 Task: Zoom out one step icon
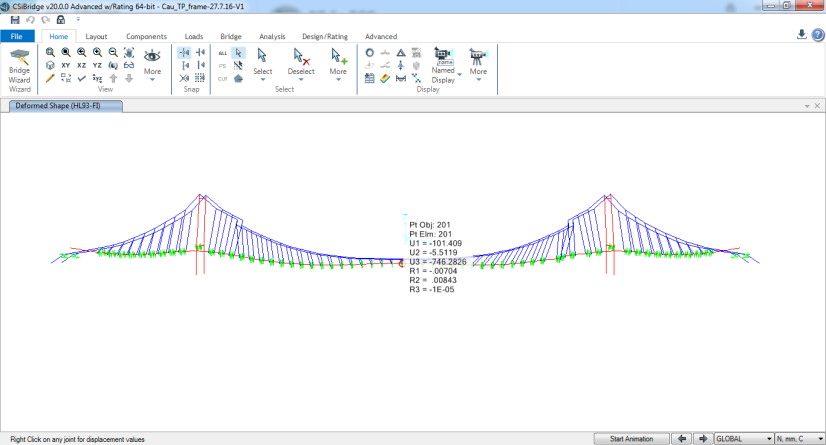click(x=113, y=53)
